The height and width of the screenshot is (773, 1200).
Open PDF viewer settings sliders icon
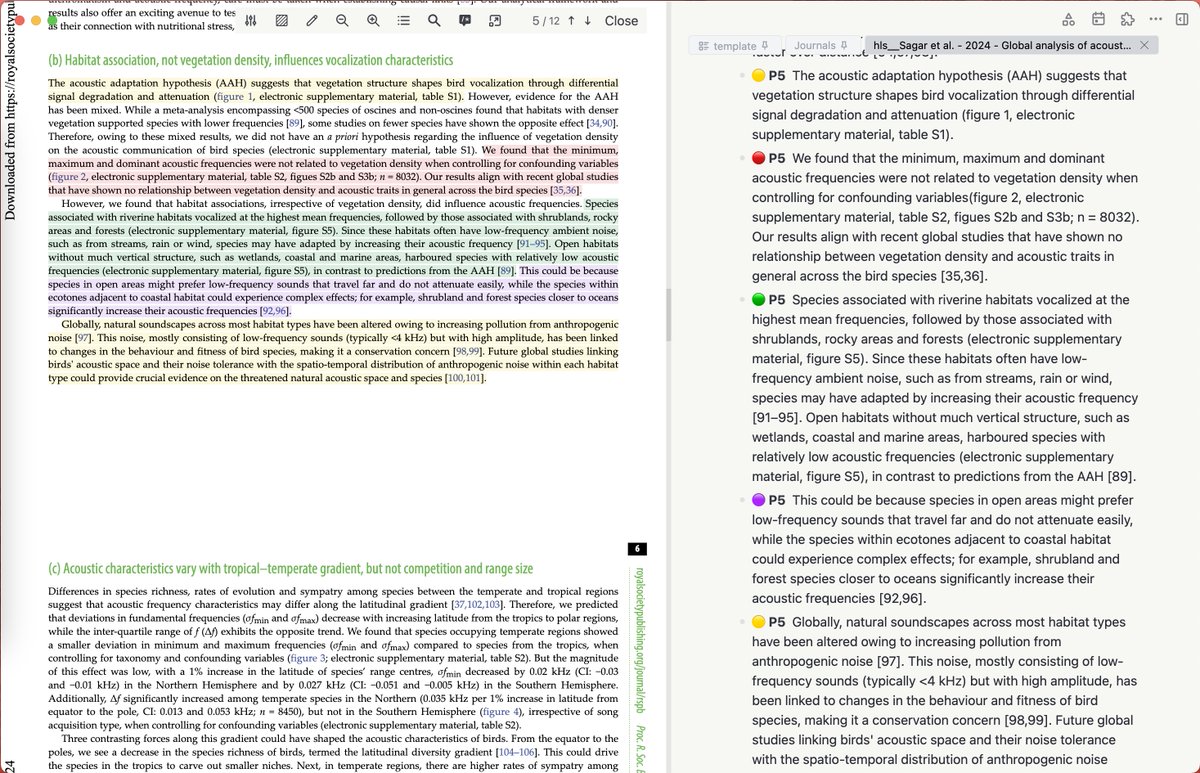coord(251,20)
